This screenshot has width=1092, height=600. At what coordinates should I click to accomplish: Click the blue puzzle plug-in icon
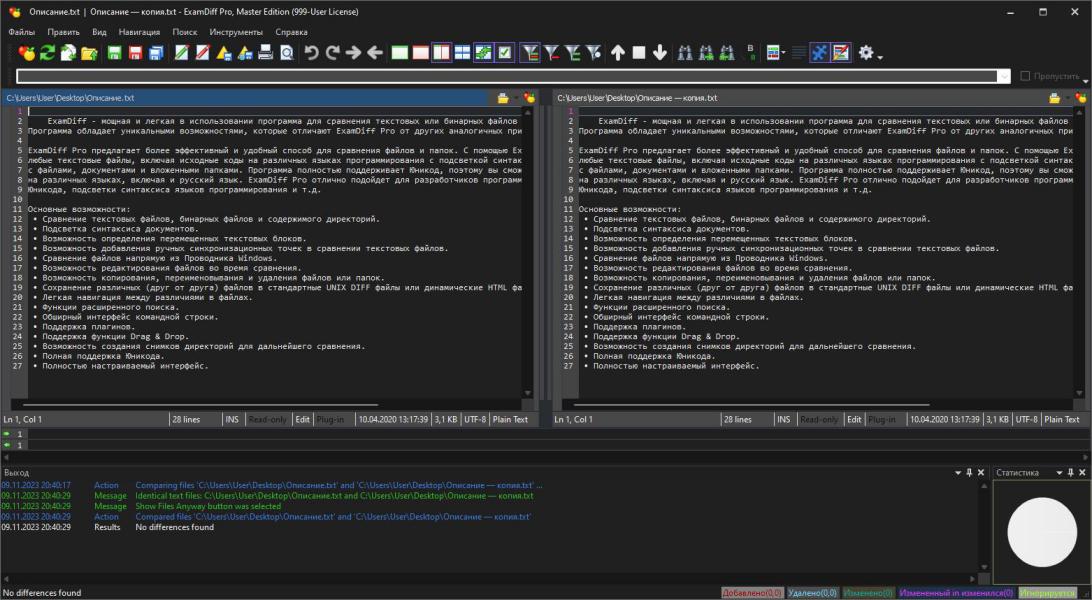pos(820,53)
